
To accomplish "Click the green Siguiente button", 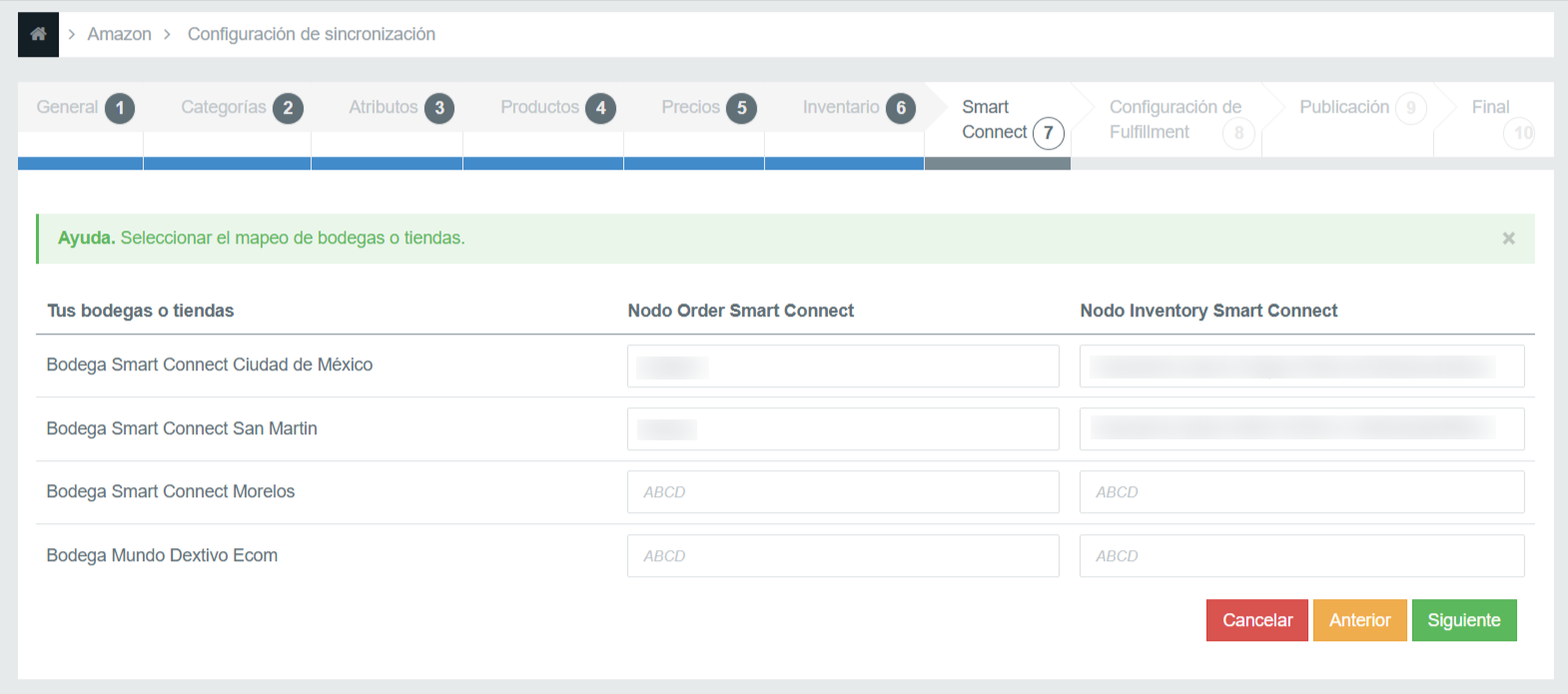I will click(1463, 620).
